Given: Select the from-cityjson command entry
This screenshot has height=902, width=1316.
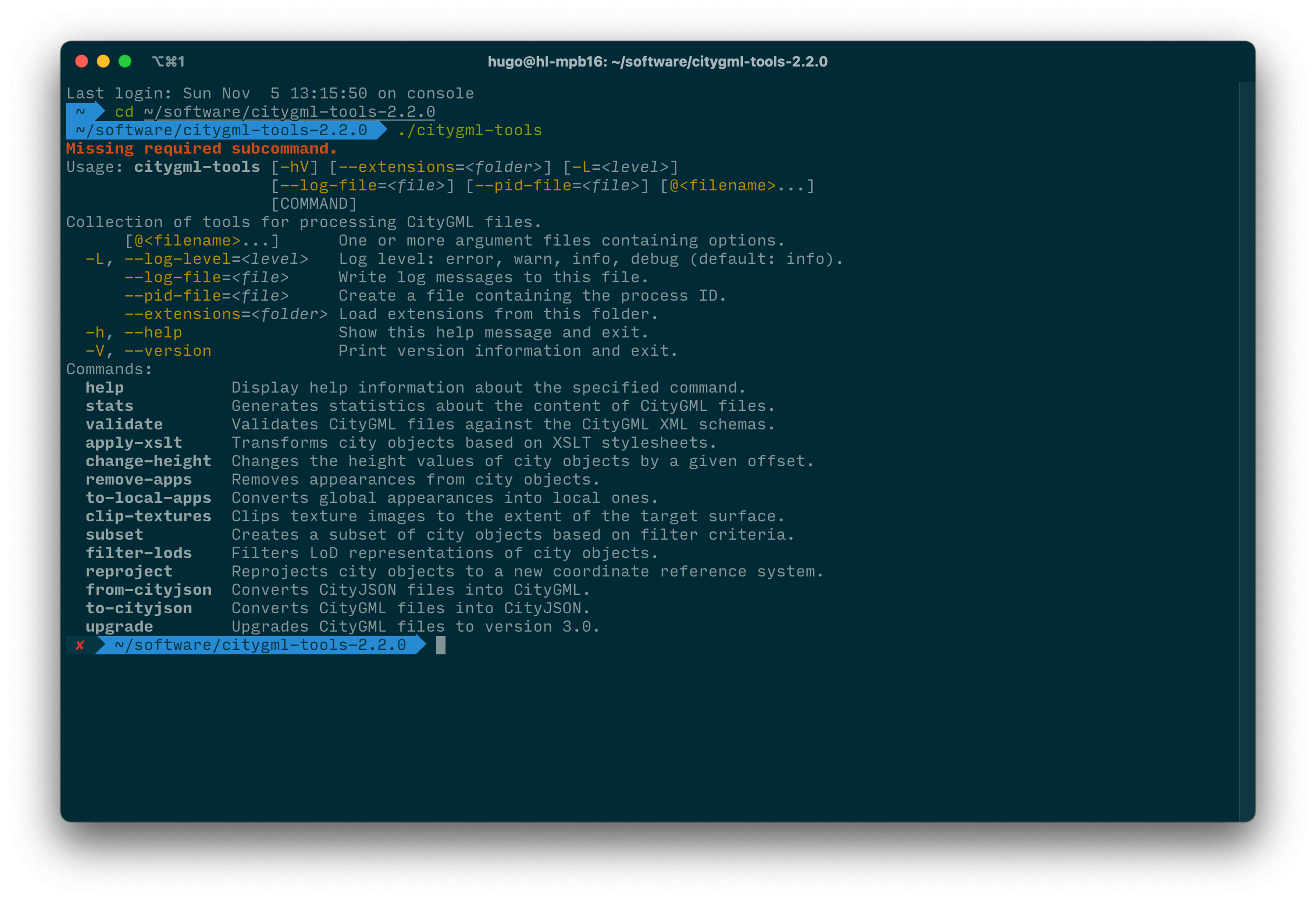Looking at the screenshot, I should click(x=148, y=589).
